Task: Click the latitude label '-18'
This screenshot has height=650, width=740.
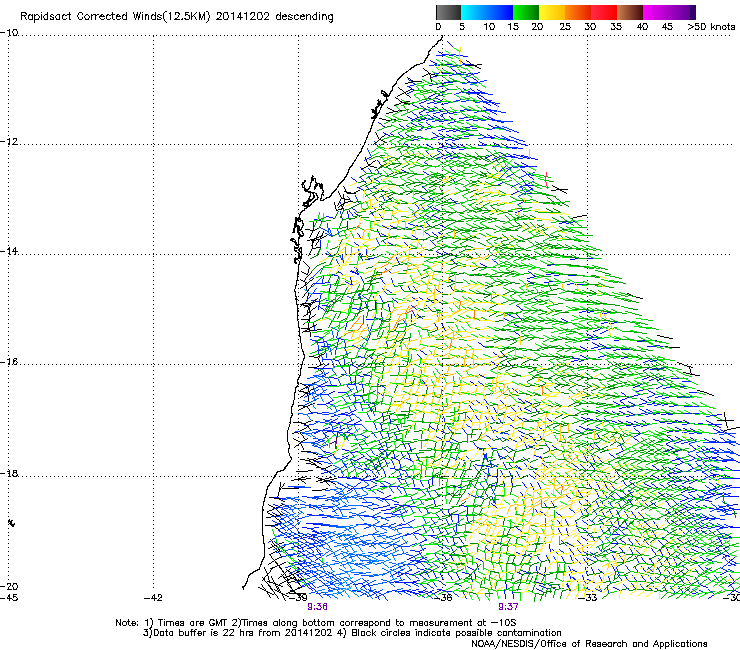Action: 9,473
